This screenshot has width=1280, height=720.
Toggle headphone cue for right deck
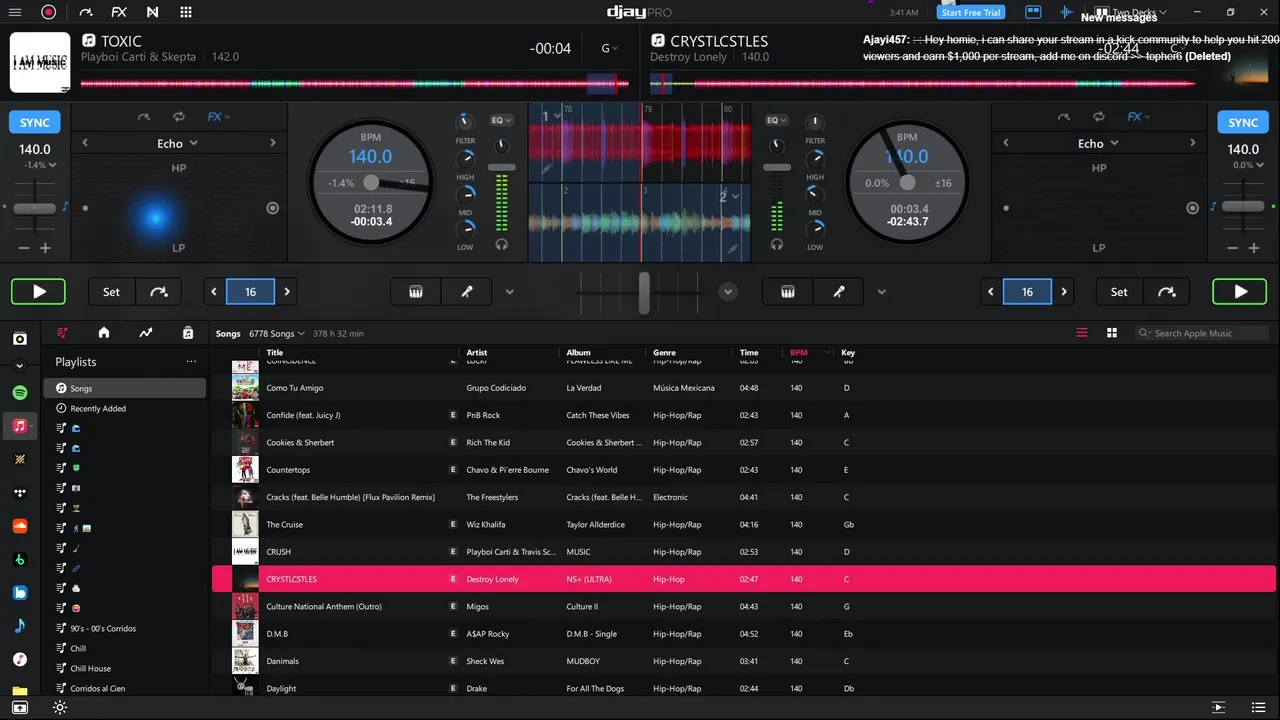click(x=777, y=244)
